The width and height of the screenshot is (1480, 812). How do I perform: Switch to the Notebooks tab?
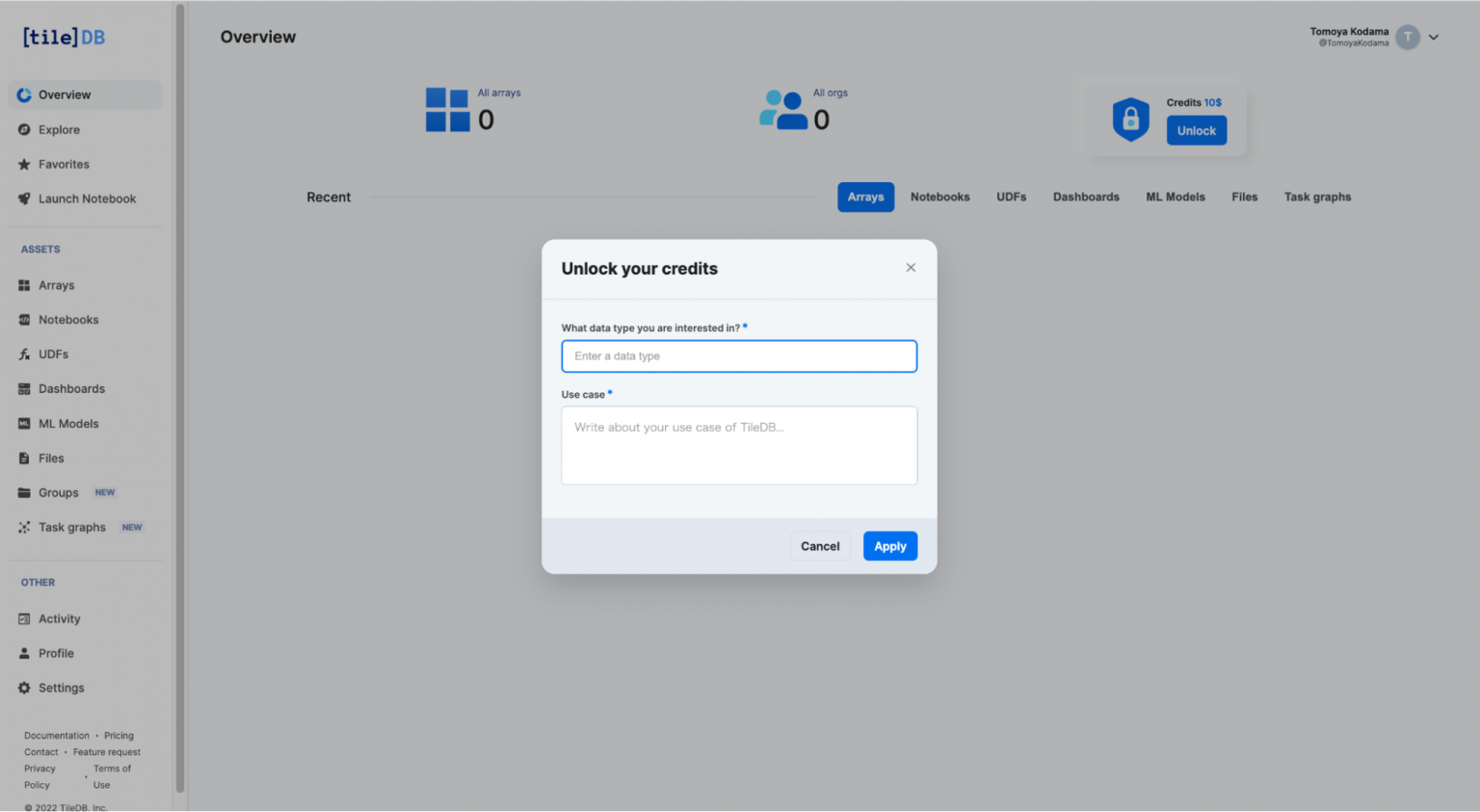pyautogui.click(x=940, y=197)
